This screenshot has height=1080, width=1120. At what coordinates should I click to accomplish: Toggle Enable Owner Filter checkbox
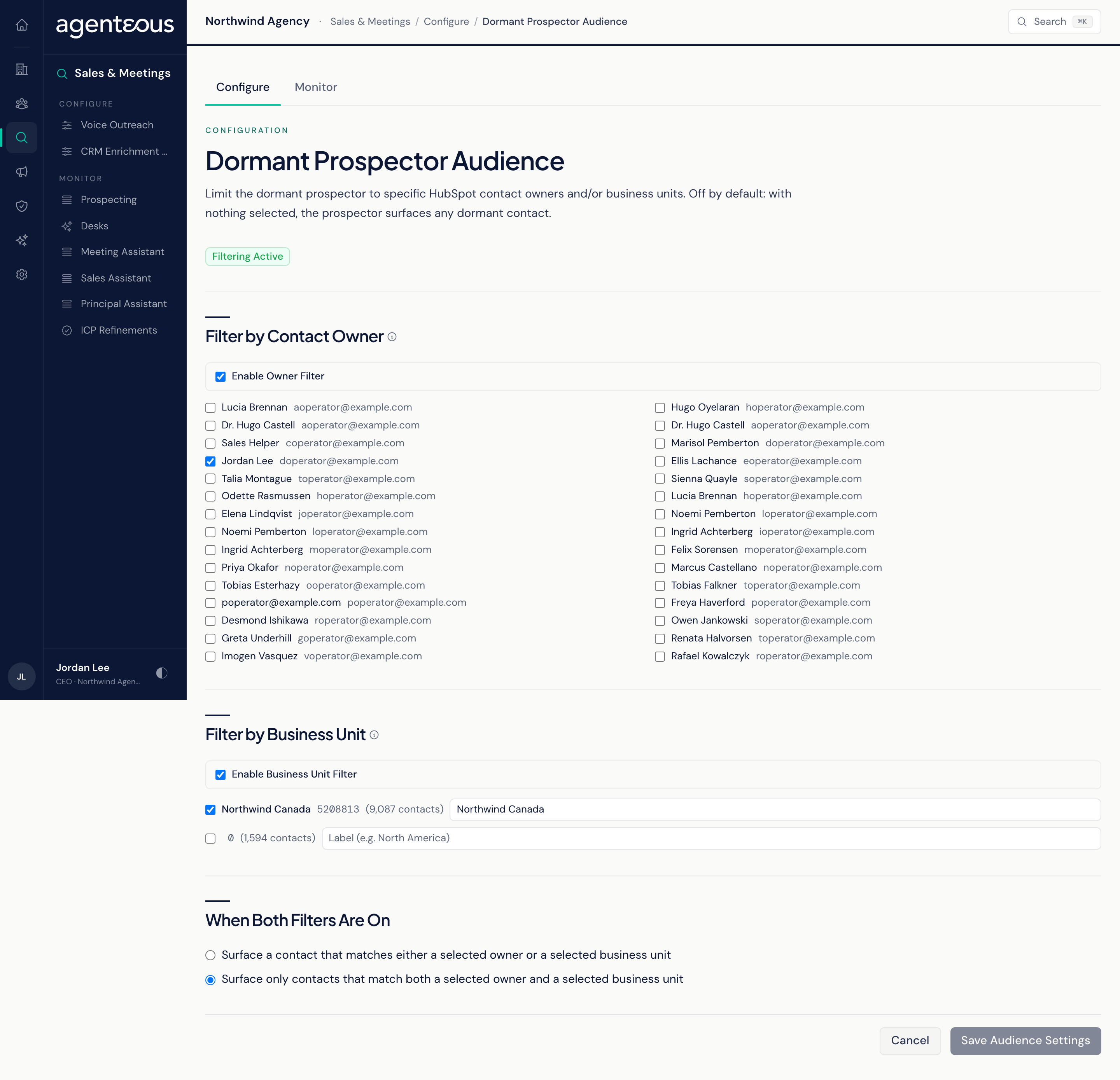(220, 376)
